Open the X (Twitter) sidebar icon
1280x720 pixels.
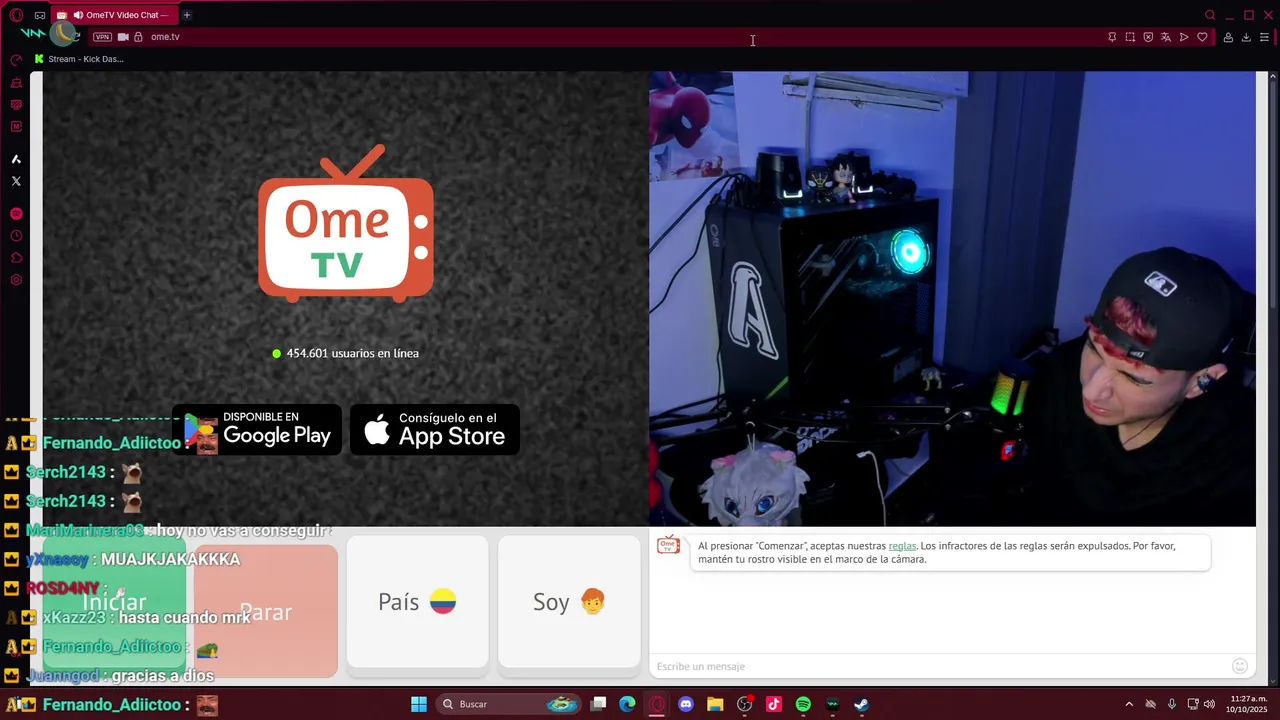point(16,181)
